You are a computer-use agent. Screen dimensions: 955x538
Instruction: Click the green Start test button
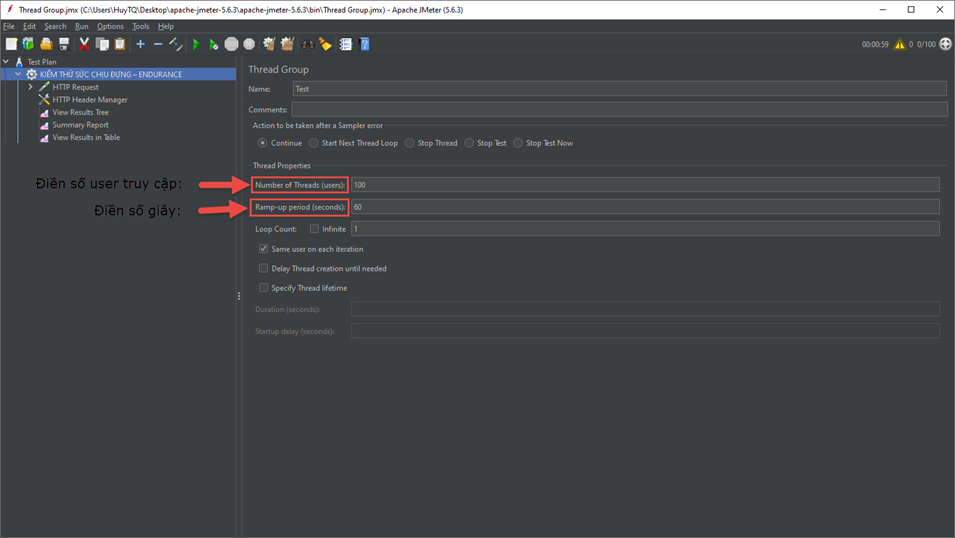(x=196, y=44)
